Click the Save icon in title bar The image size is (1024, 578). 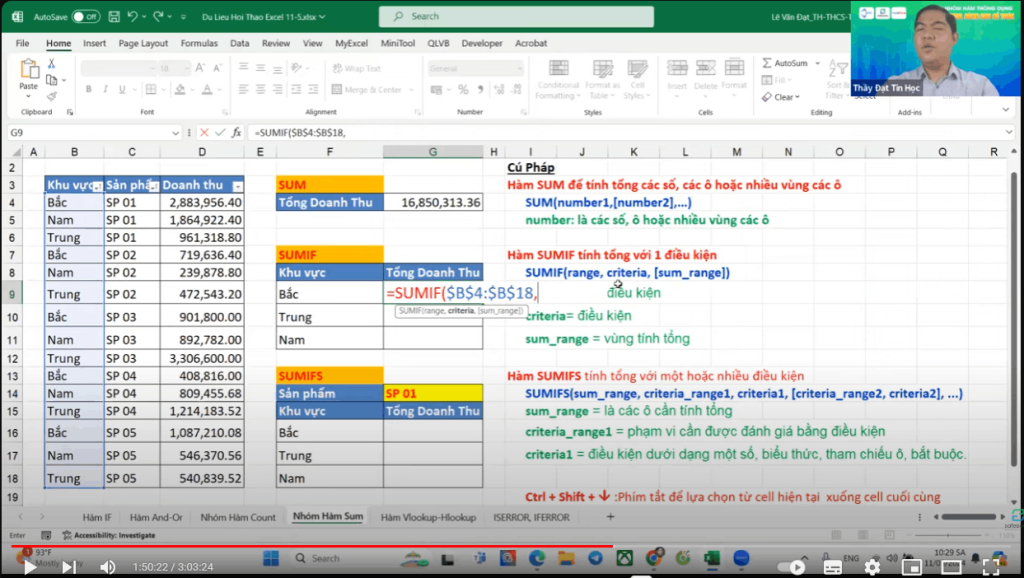[114, 16]
